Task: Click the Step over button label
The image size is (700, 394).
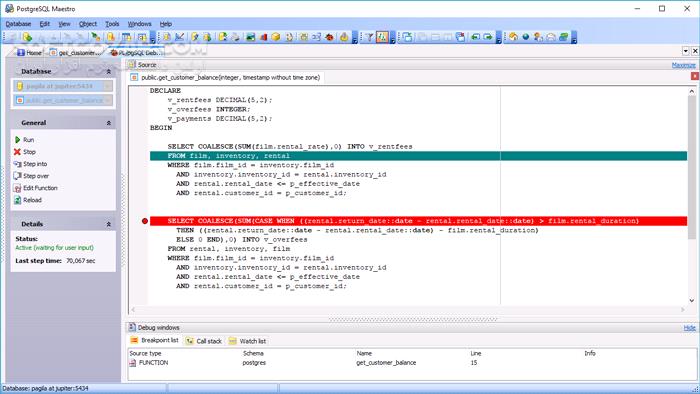Action: tap(36, 176)
